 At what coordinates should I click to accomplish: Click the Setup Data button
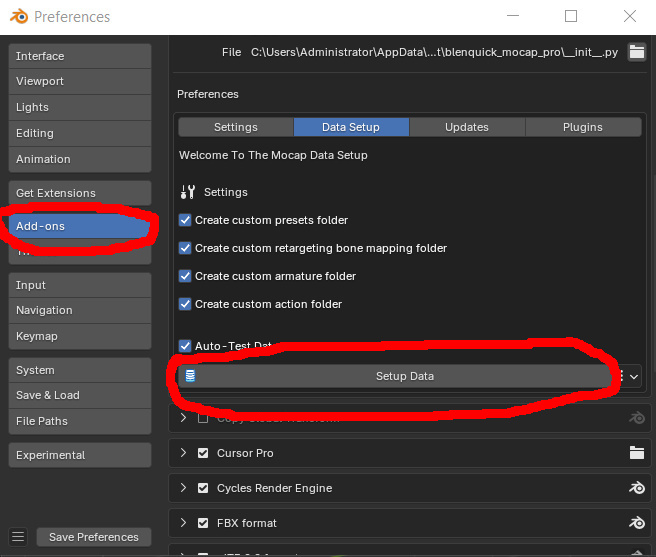click(396, 376)
